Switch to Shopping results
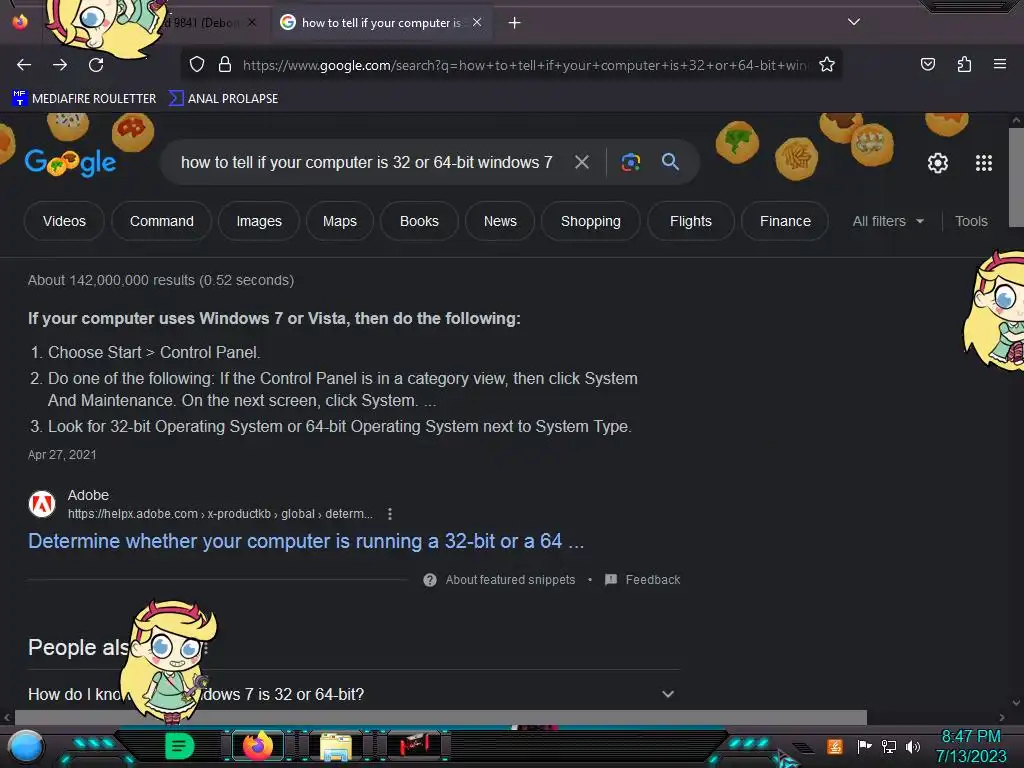 click(590, 221)
